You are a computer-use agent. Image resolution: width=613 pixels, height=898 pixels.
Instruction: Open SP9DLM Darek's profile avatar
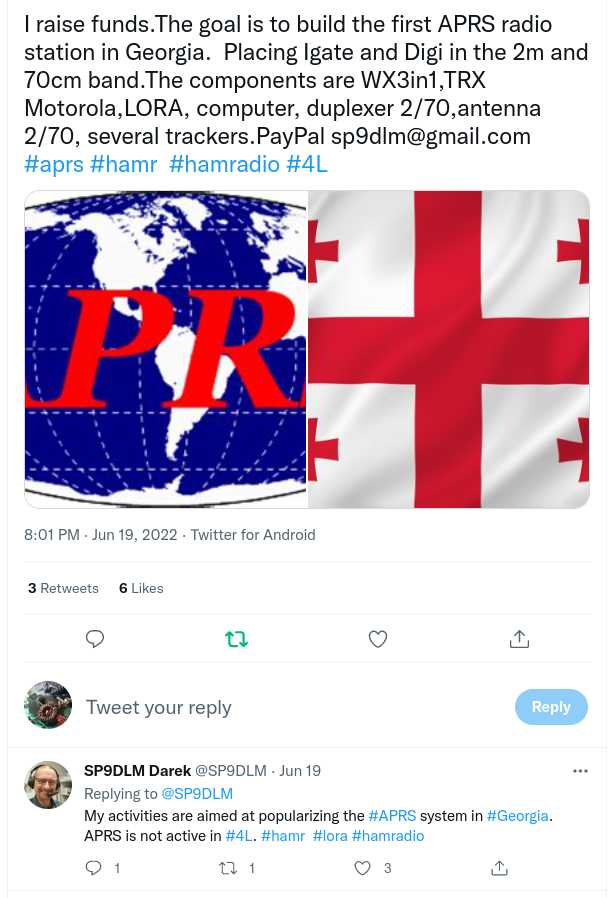tap(48, 785)
